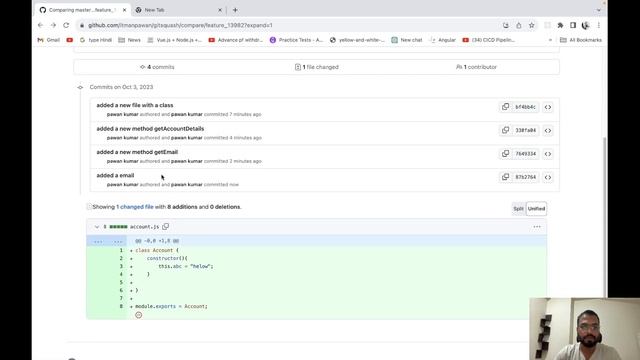The image size is (640, 360).
Task: Go forward with the browser forward arrow
Action: 53,25
